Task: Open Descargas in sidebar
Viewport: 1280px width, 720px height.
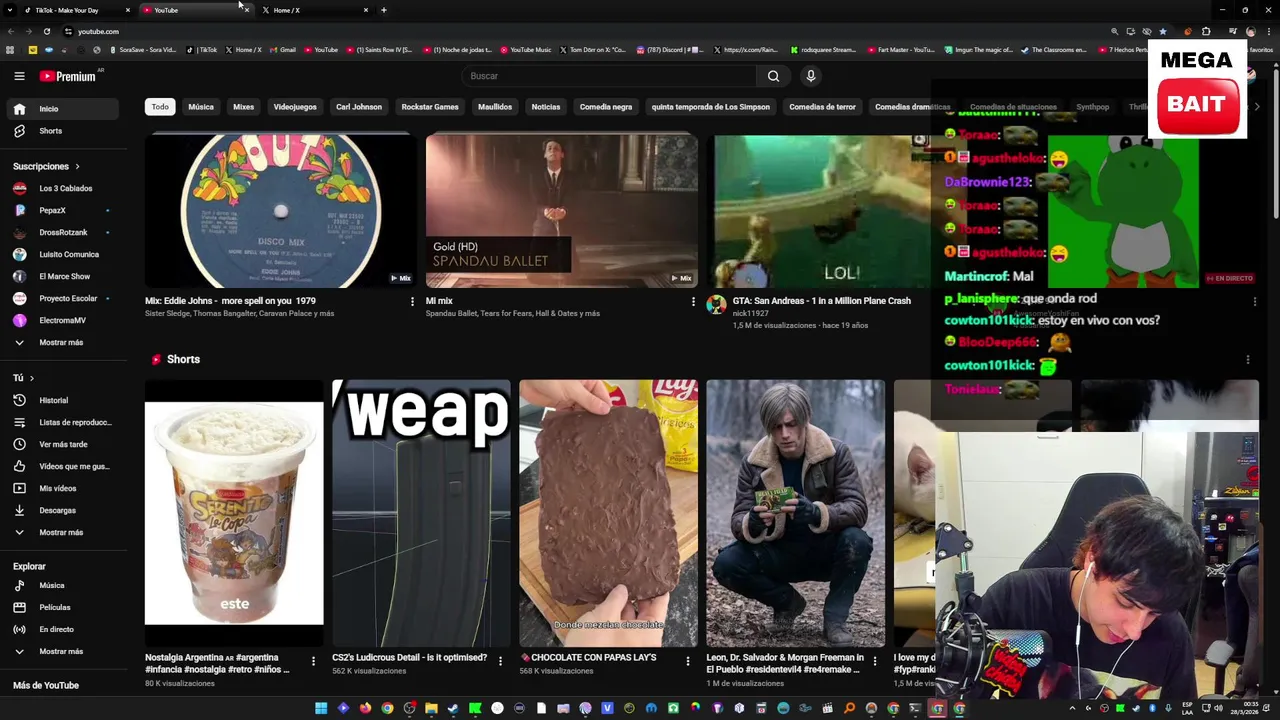Action: [x=65, y=510]
